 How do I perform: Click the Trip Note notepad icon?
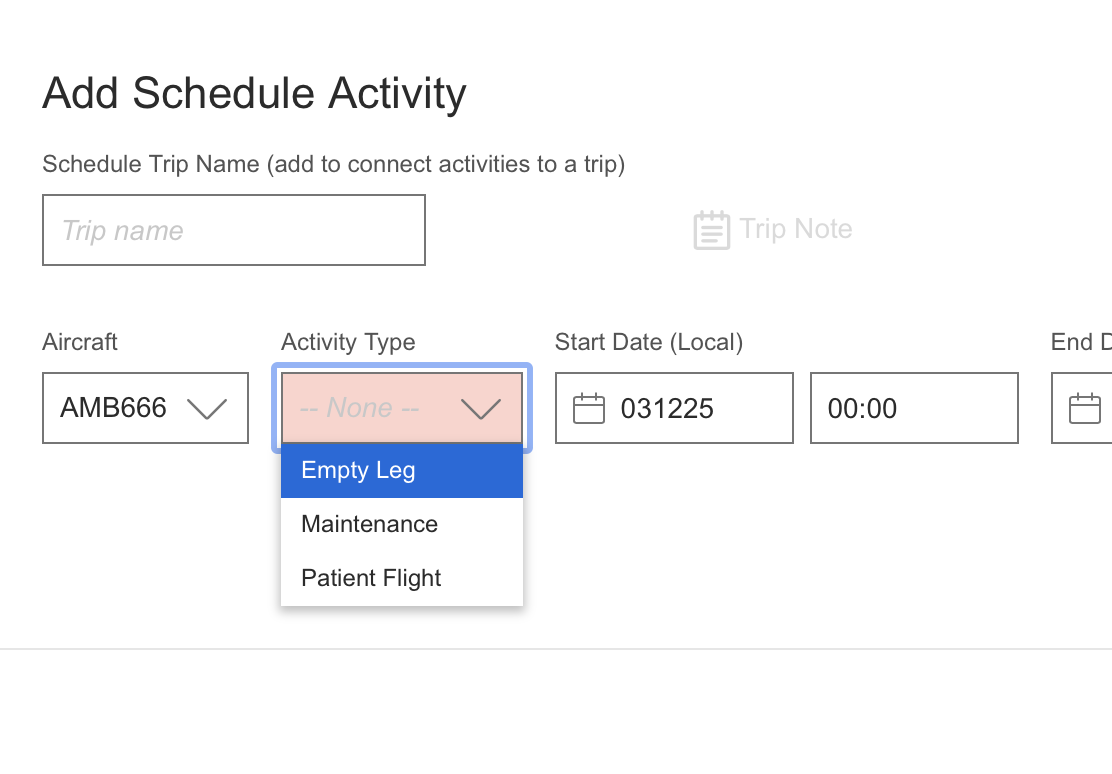coord(711,230)
